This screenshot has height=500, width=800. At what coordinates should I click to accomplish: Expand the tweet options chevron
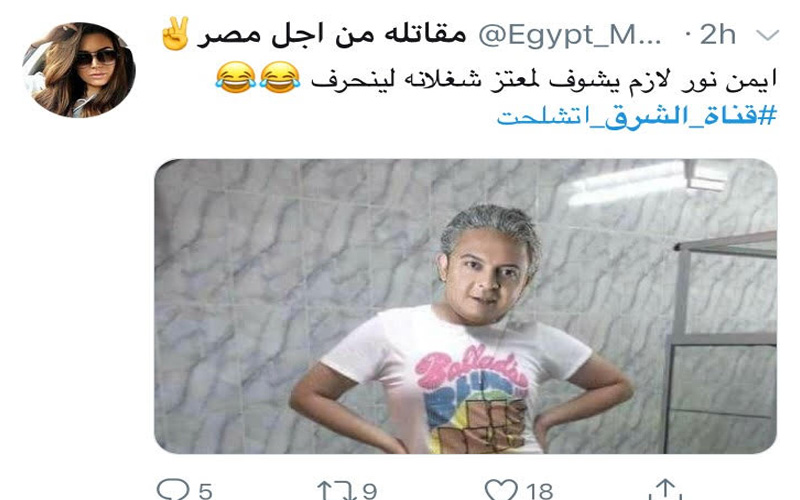tap(767, 35)
